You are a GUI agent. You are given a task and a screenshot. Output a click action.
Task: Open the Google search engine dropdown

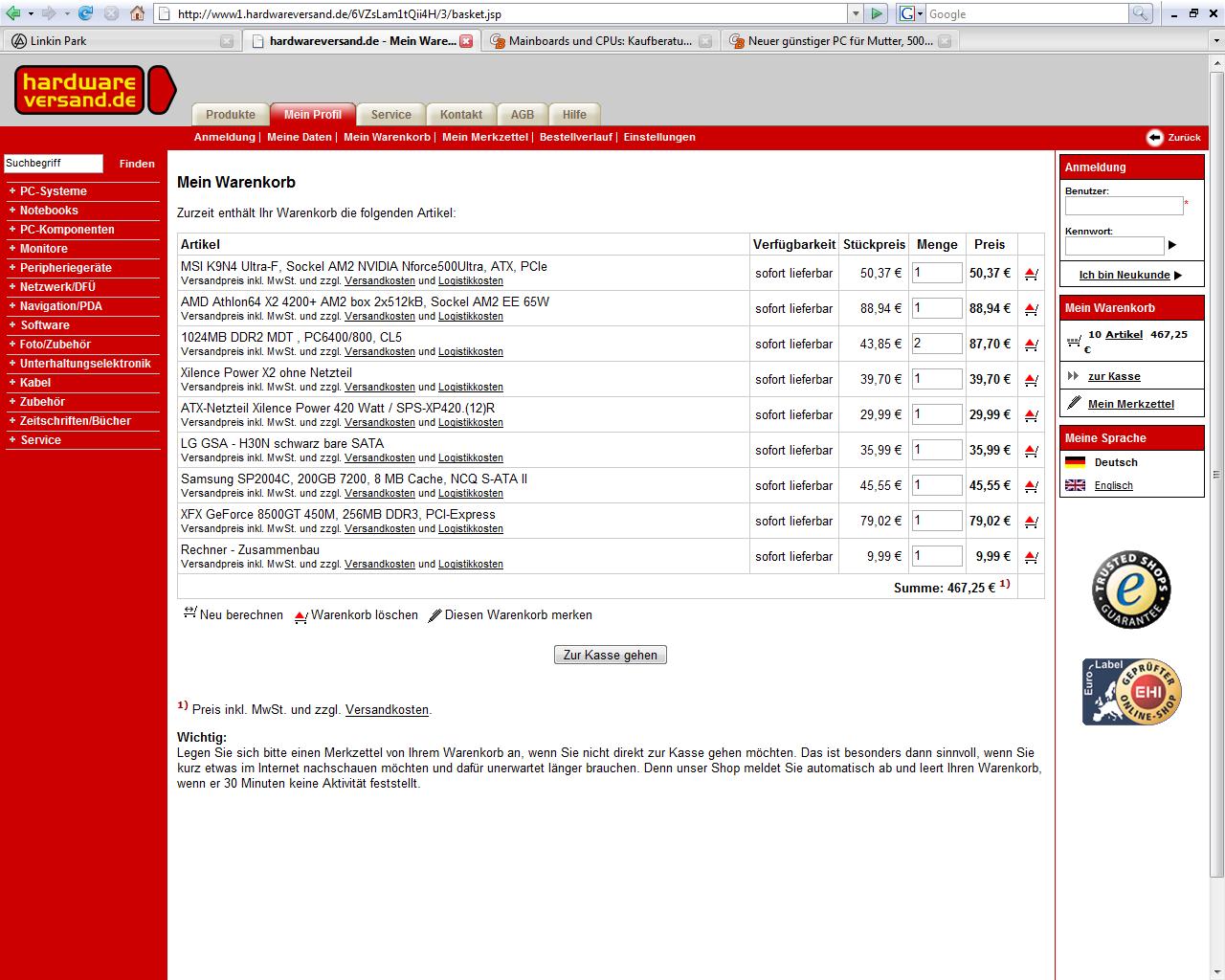pyautogui.click(x=920, y=13)
